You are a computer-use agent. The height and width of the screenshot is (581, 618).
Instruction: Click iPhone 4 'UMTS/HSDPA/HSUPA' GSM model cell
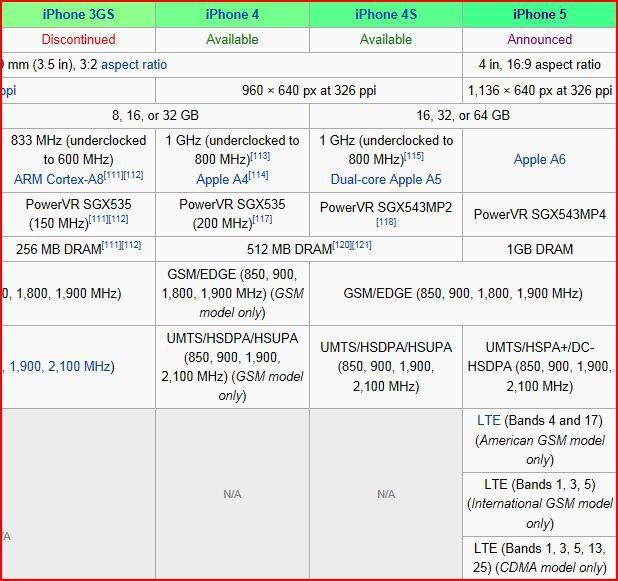point(232,367)
